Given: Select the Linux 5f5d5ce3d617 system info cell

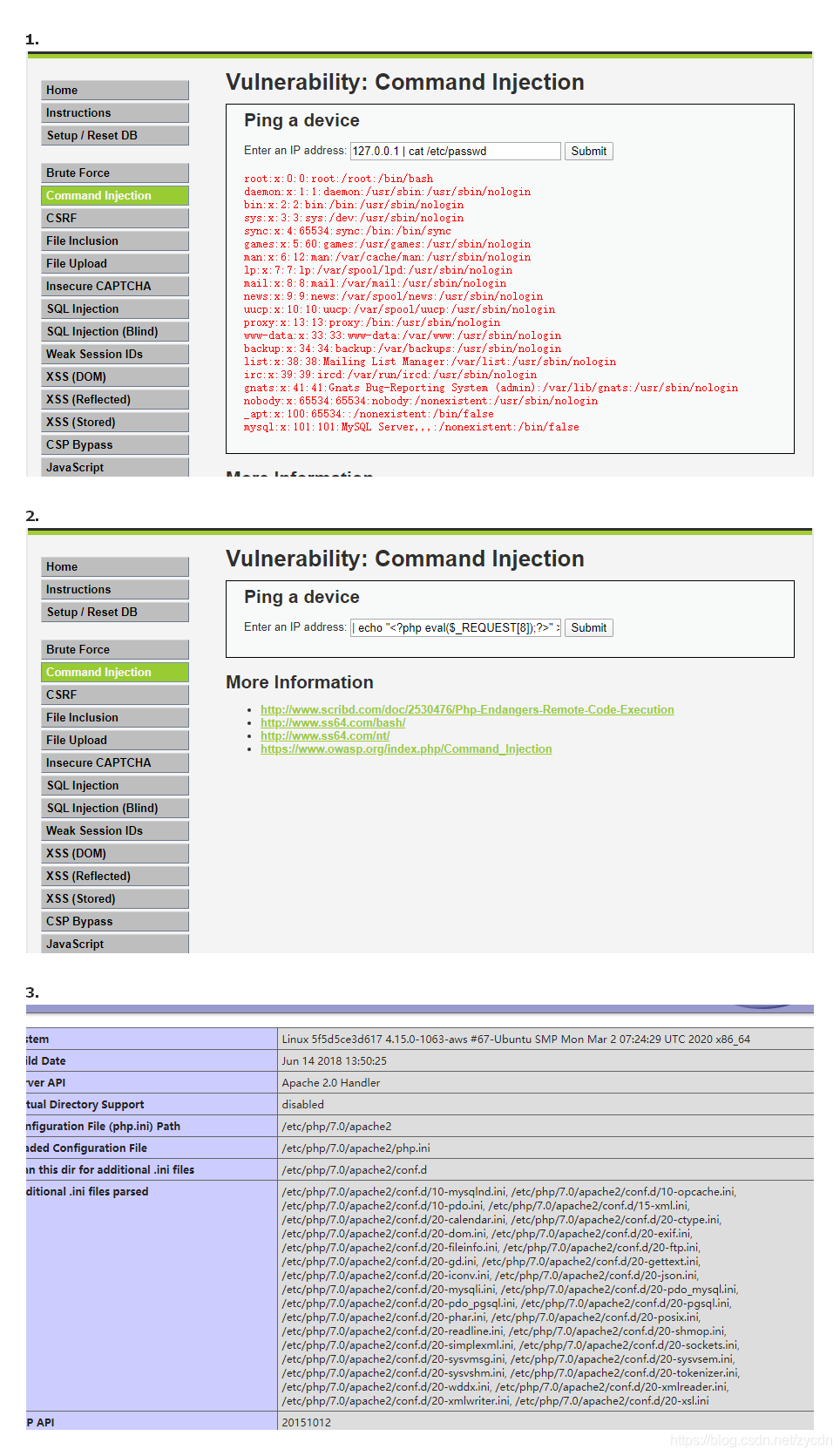Looking at the screenshot, I should click(545, 1039).
